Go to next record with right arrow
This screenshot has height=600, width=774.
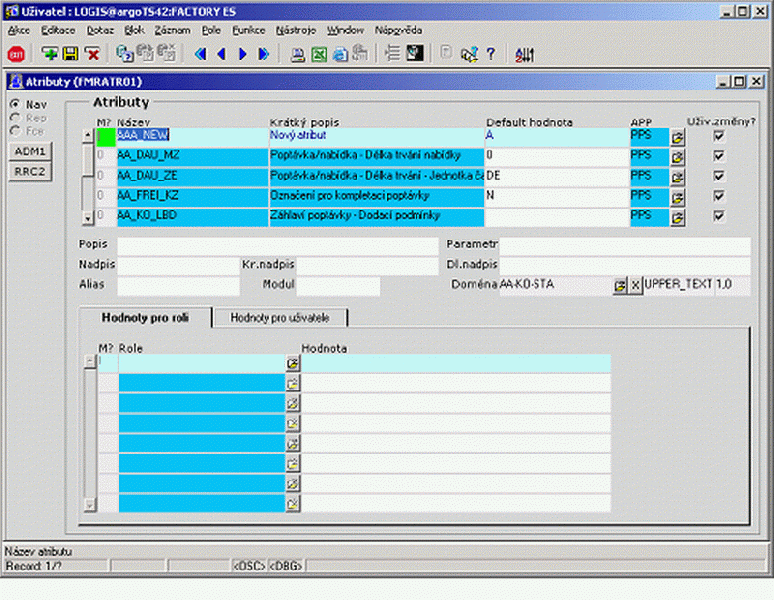click(242, 54)
